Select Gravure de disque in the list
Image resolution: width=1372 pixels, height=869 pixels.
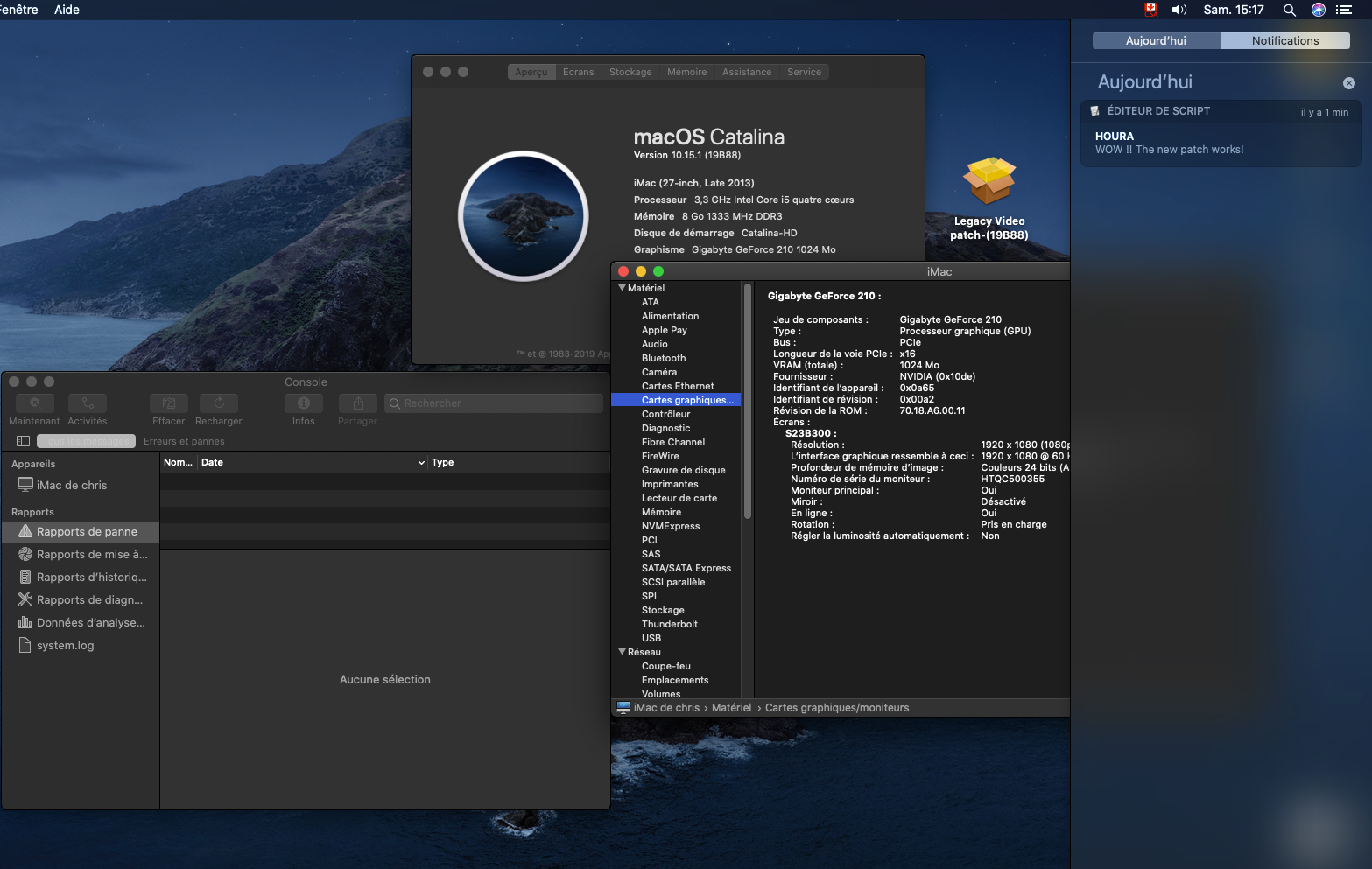click(684, 470)
